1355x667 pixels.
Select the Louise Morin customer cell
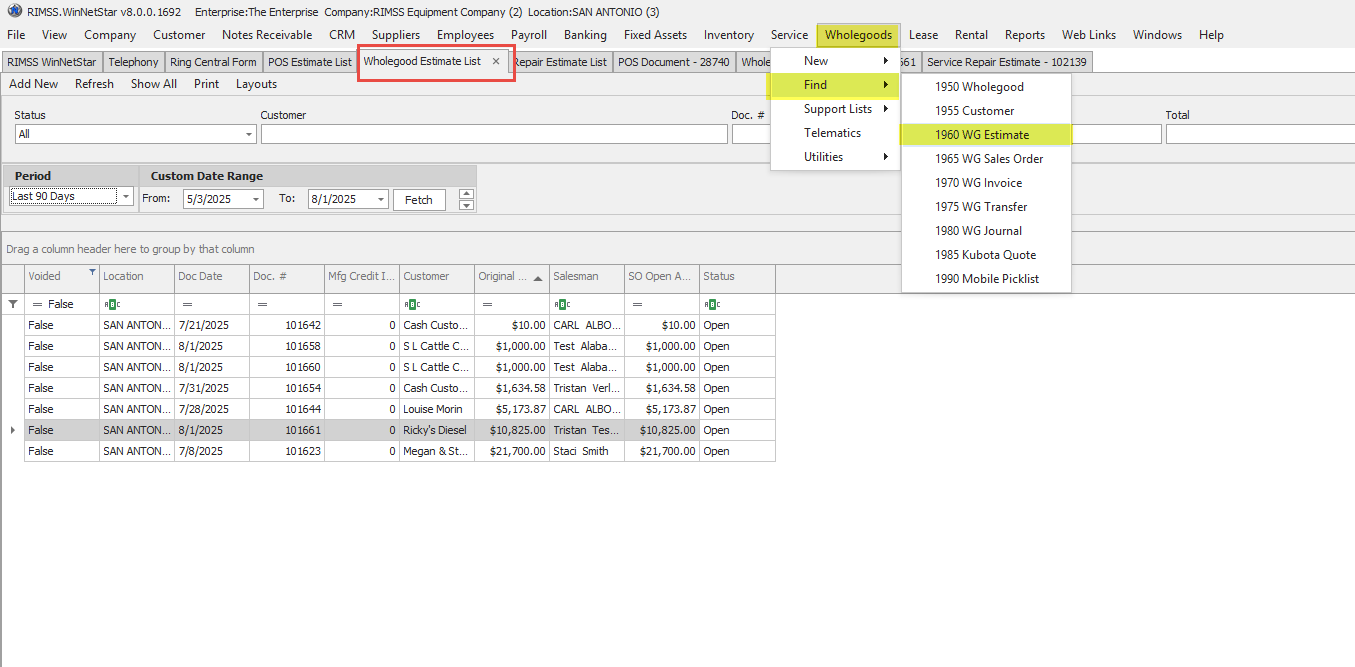tap(437, 409)
